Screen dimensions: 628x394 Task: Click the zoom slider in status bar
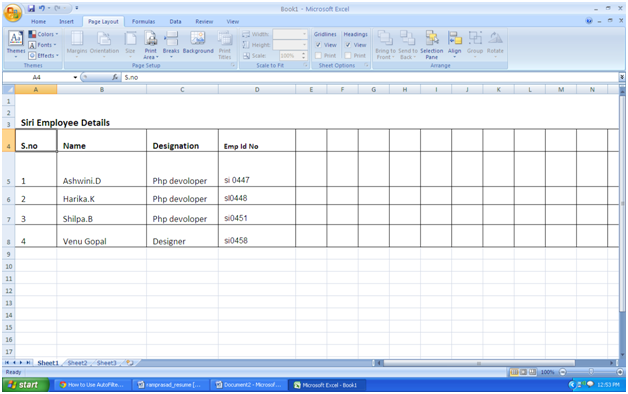(x=591, y=372)
